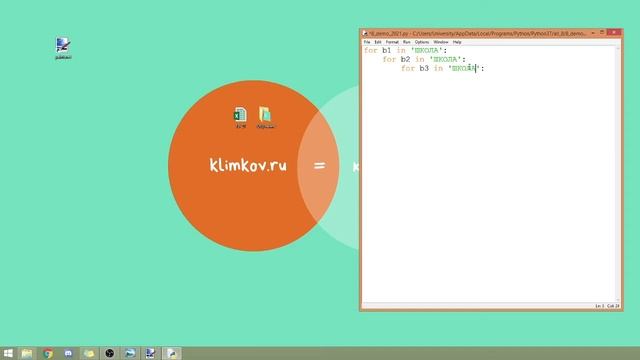The height and width of the screenshot is (360, 640).
Task: Open the Help menu in IDLE
Action: [x=457, y=42]
